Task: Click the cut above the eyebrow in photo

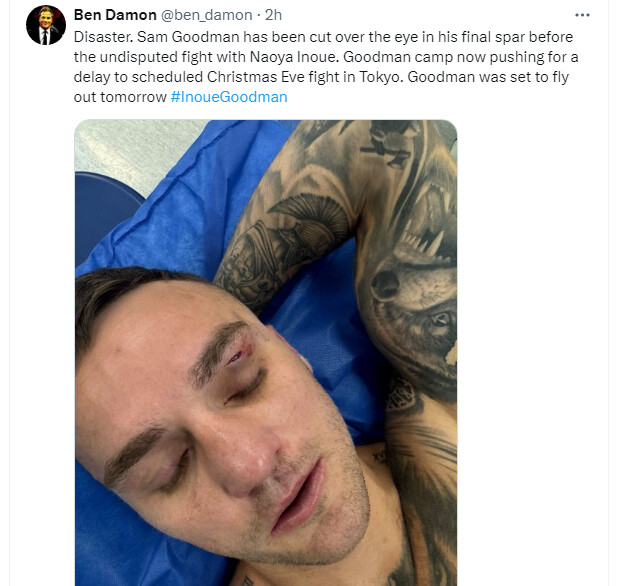Action: (x=239, y=354)
